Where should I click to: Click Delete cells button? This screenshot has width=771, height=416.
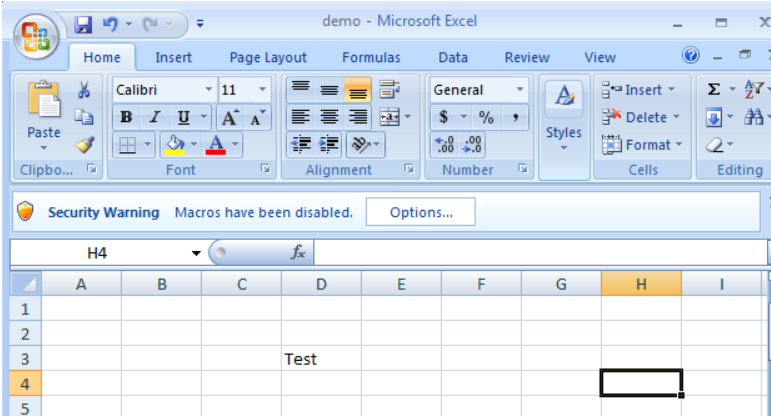click(x=641, y=117)
